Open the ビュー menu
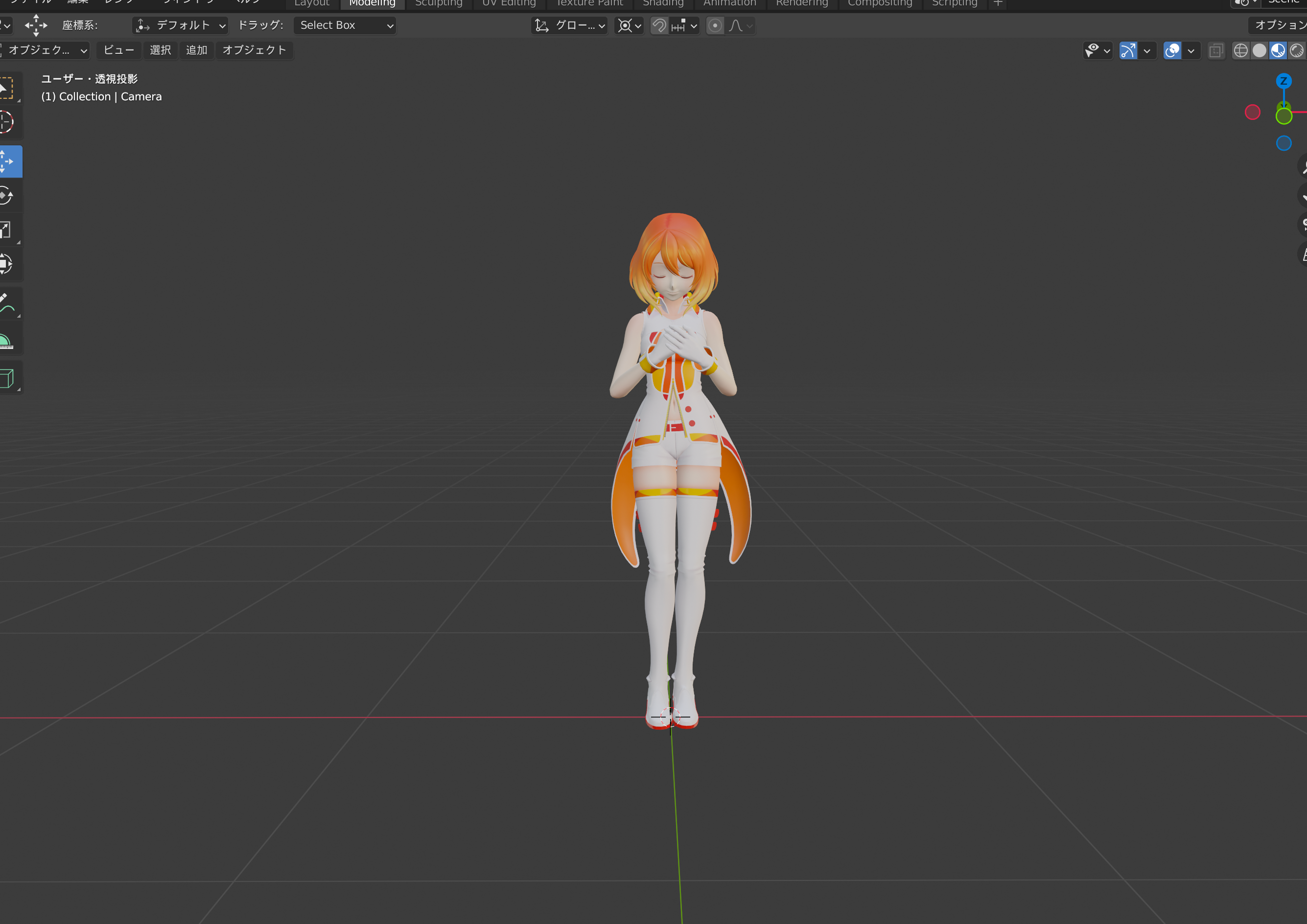This screenshot has height=924, width=1307. point(119,50)
